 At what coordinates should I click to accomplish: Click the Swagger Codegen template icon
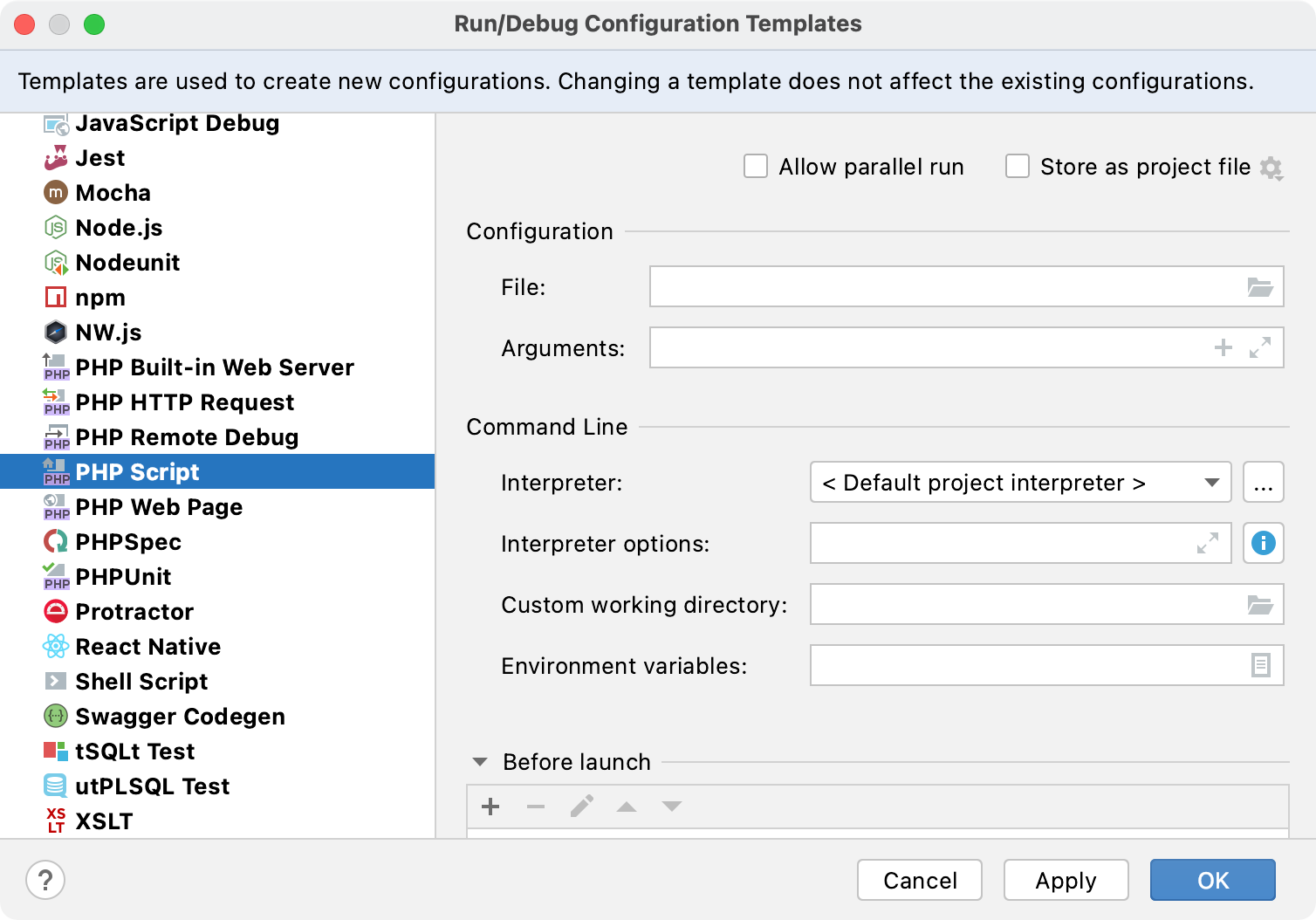[x=56, y=717]
